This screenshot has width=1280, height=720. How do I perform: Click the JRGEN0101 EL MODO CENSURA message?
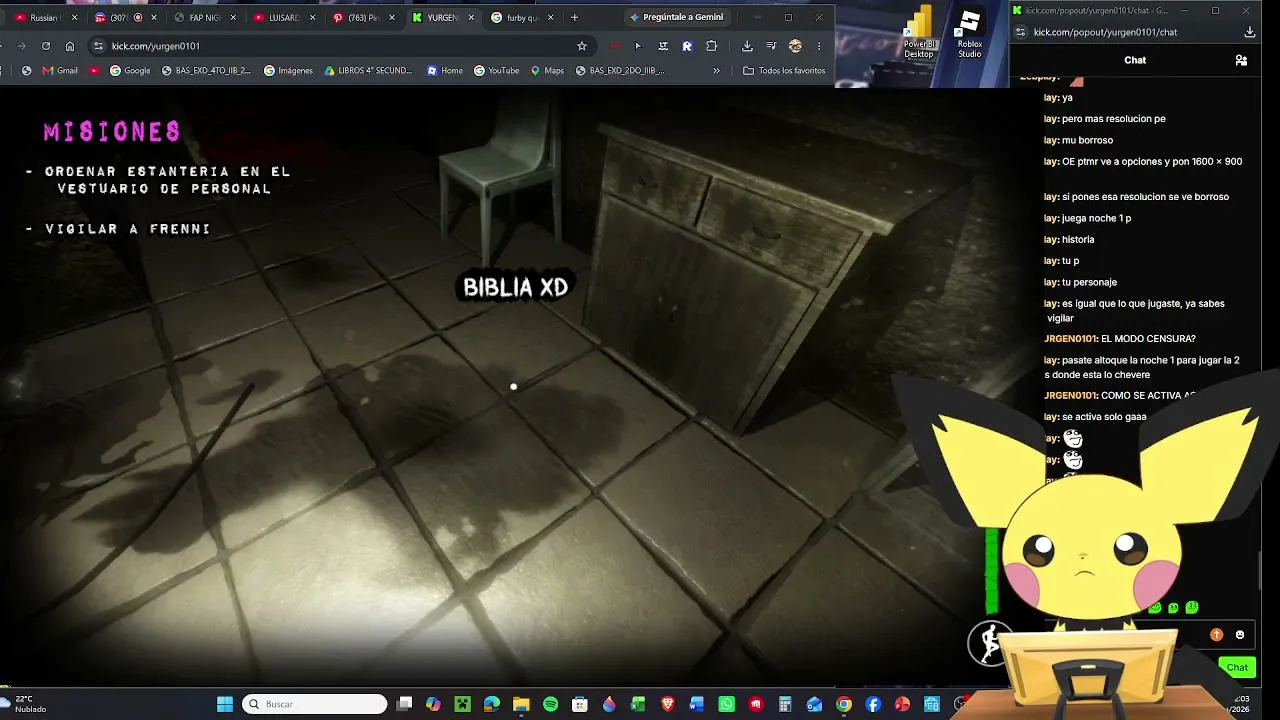[1120, 339]
